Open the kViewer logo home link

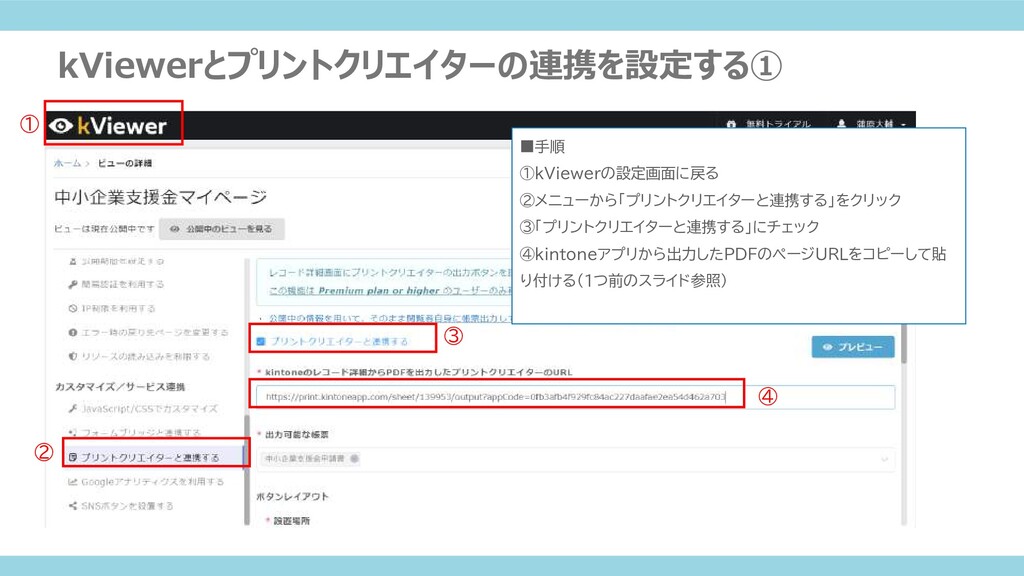[108, 125]
